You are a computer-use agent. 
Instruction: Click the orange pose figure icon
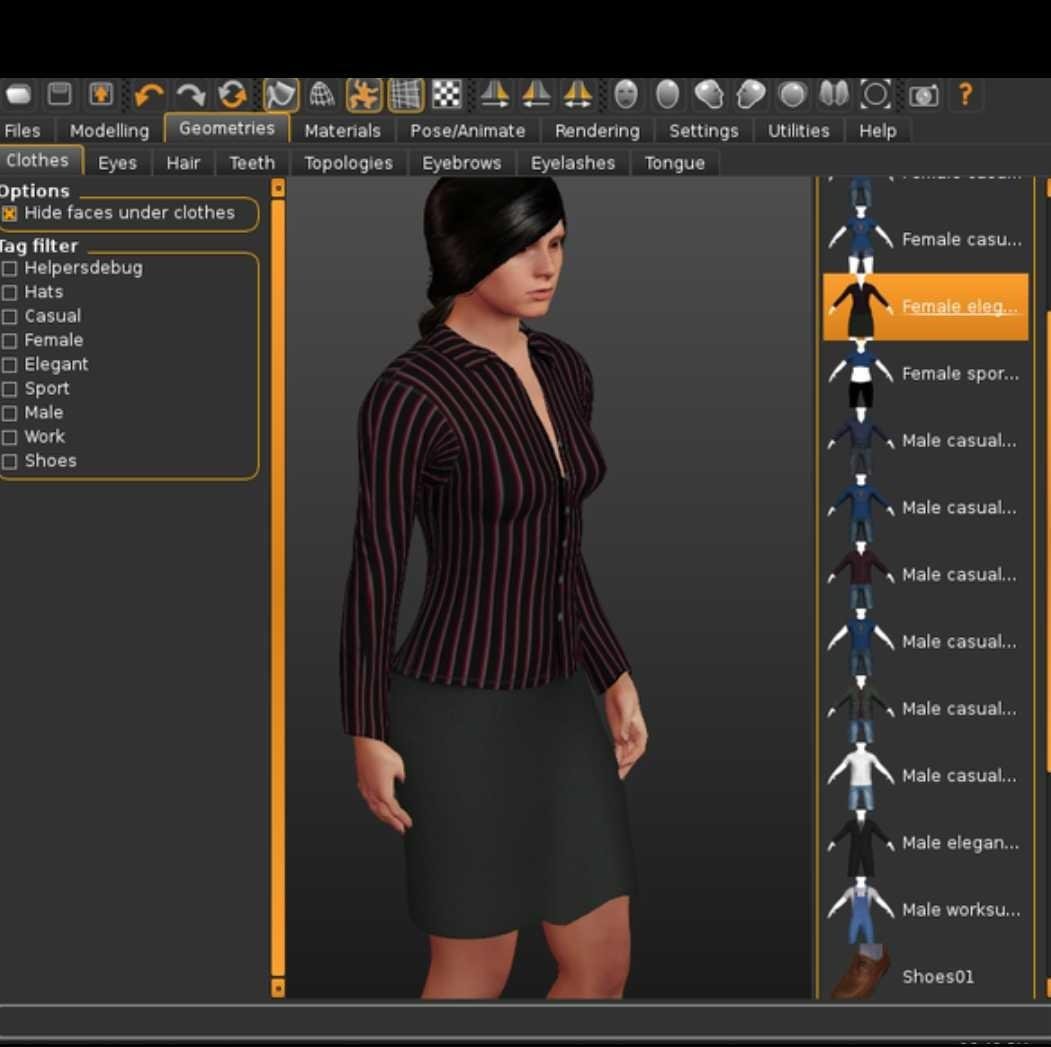pyautogui.click(x=363, y=95)
